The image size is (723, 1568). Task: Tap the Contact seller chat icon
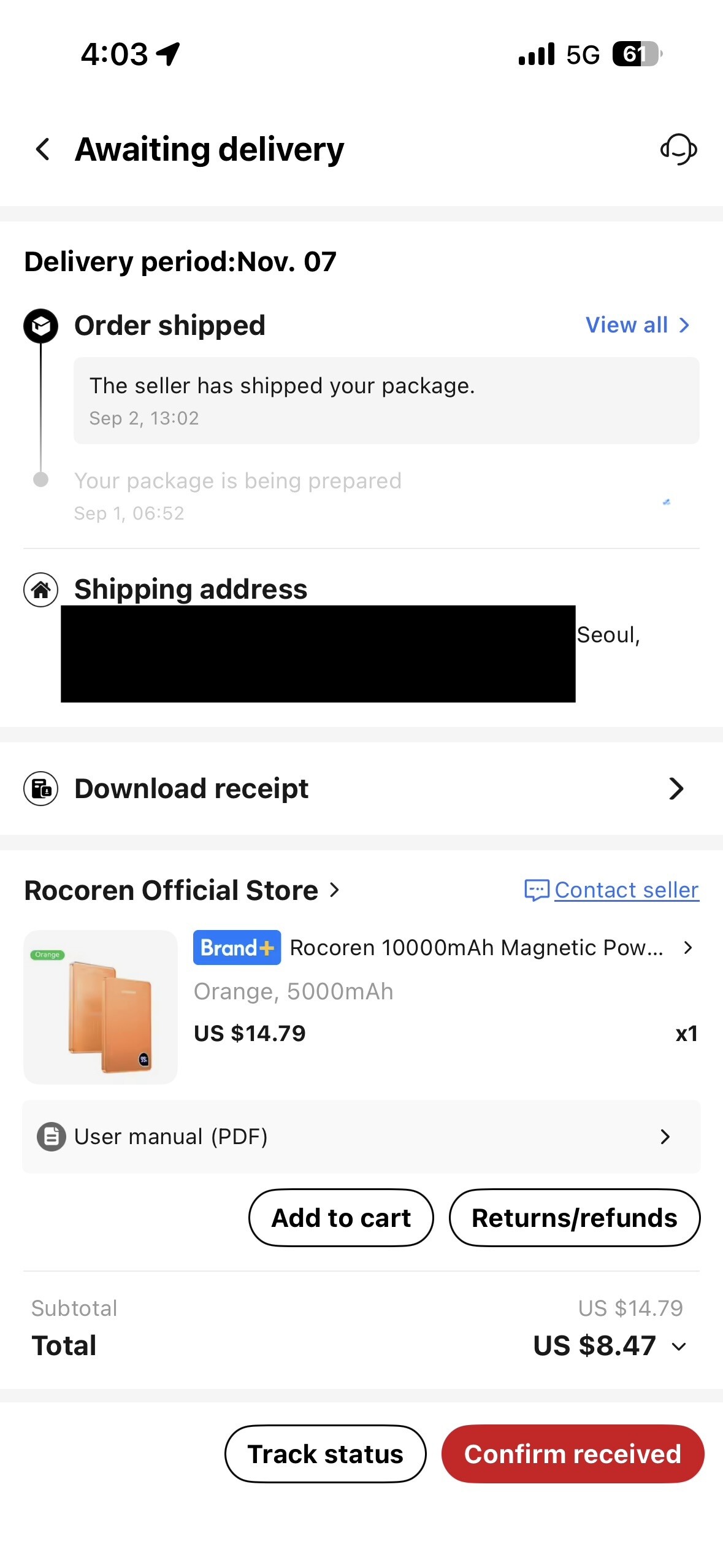point(537,890)
